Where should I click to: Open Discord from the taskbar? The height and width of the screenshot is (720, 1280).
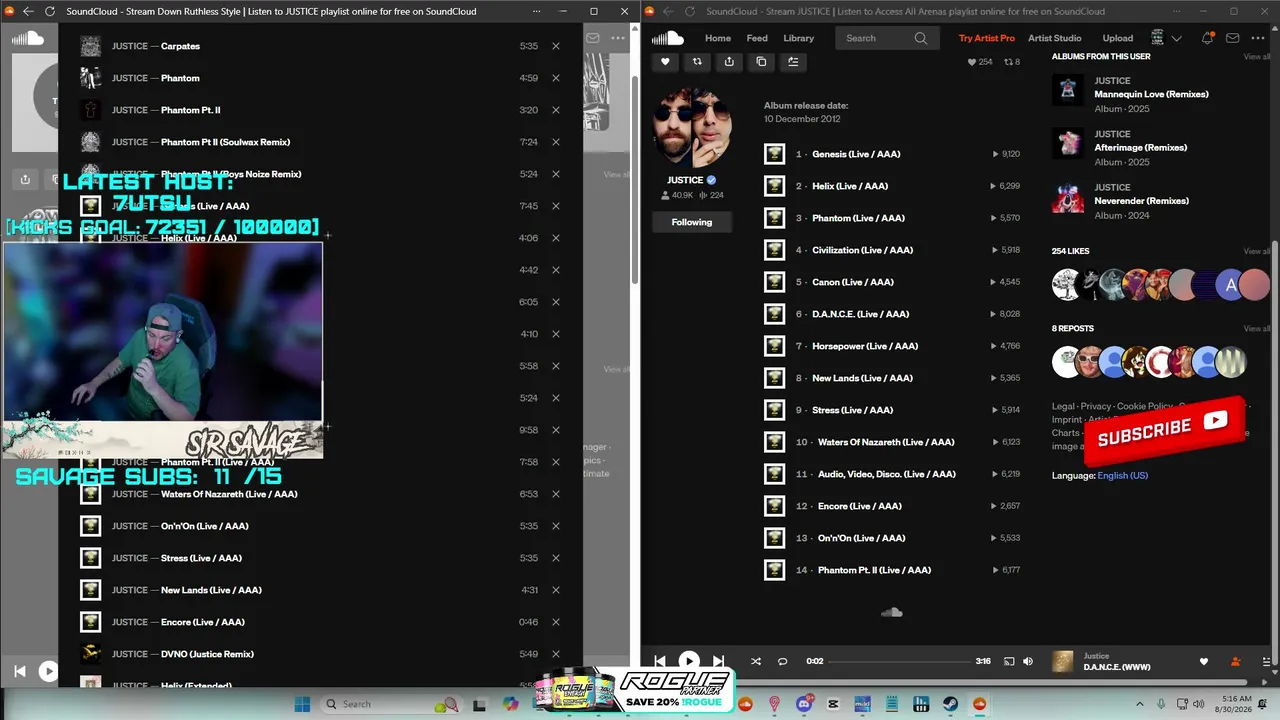pyautogui.click(x=804, y=704)
